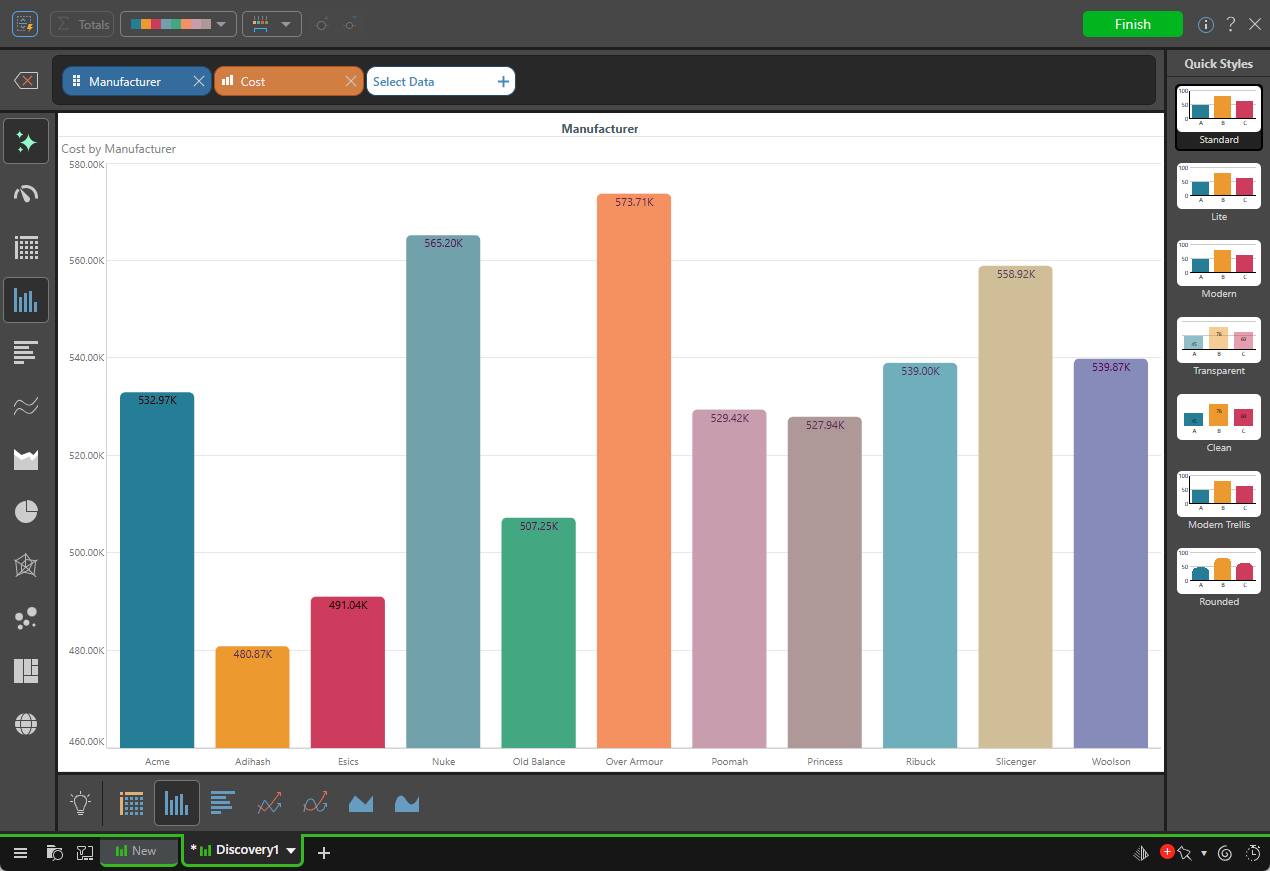Add a new tab with plus
Viewport: 1270px width, 871px height.
323,852
